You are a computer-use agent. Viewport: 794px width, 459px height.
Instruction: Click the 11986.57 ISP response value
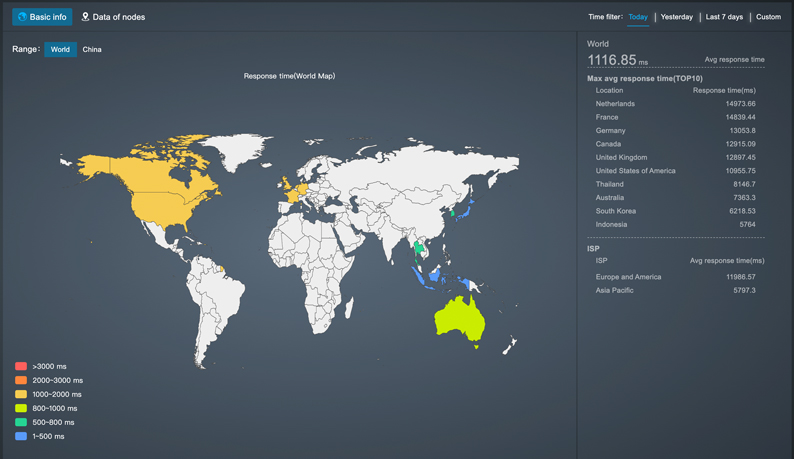point(740,277)
